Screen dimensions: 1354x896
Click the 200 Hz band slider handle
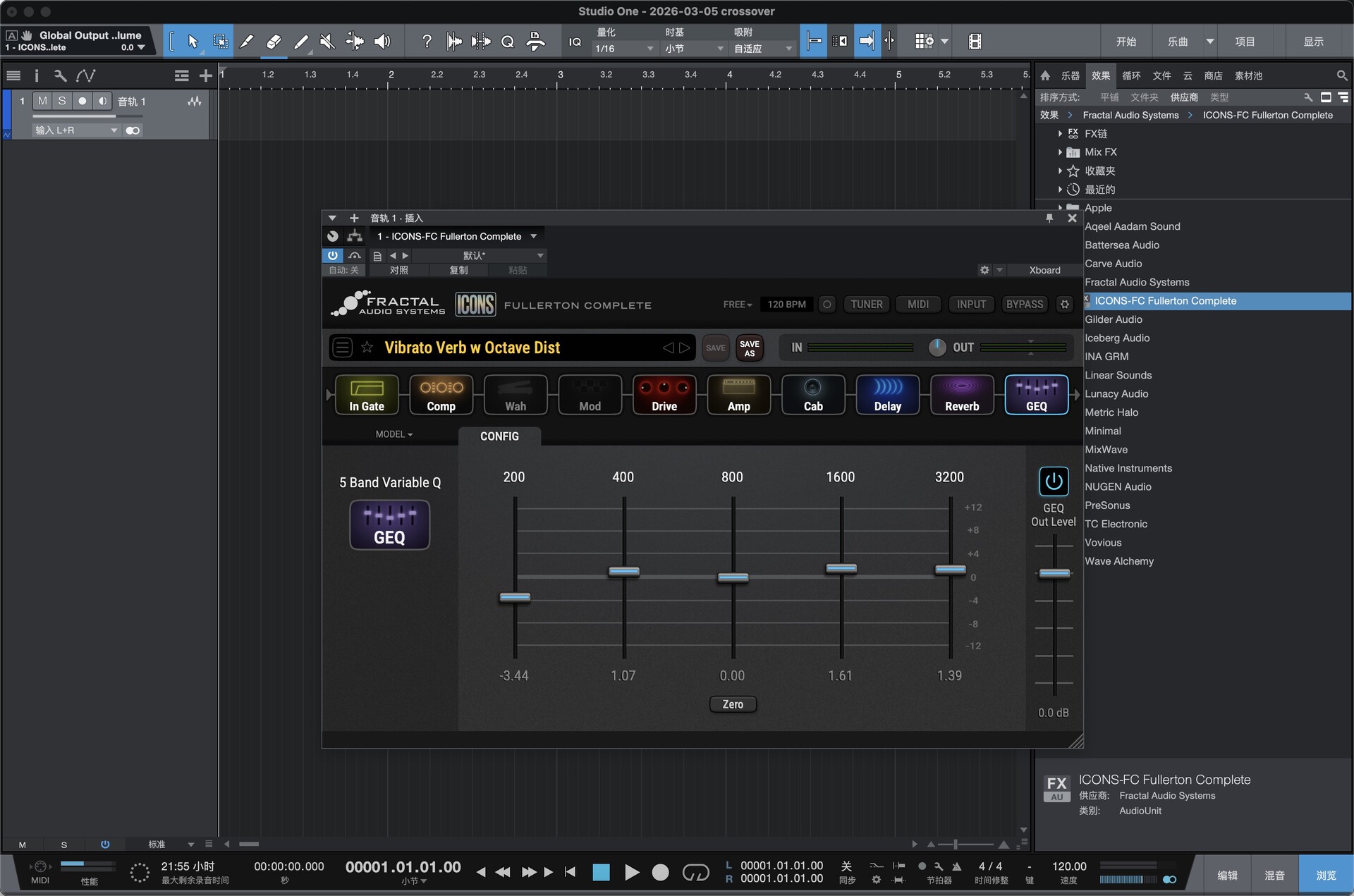[x=515, y=598]
